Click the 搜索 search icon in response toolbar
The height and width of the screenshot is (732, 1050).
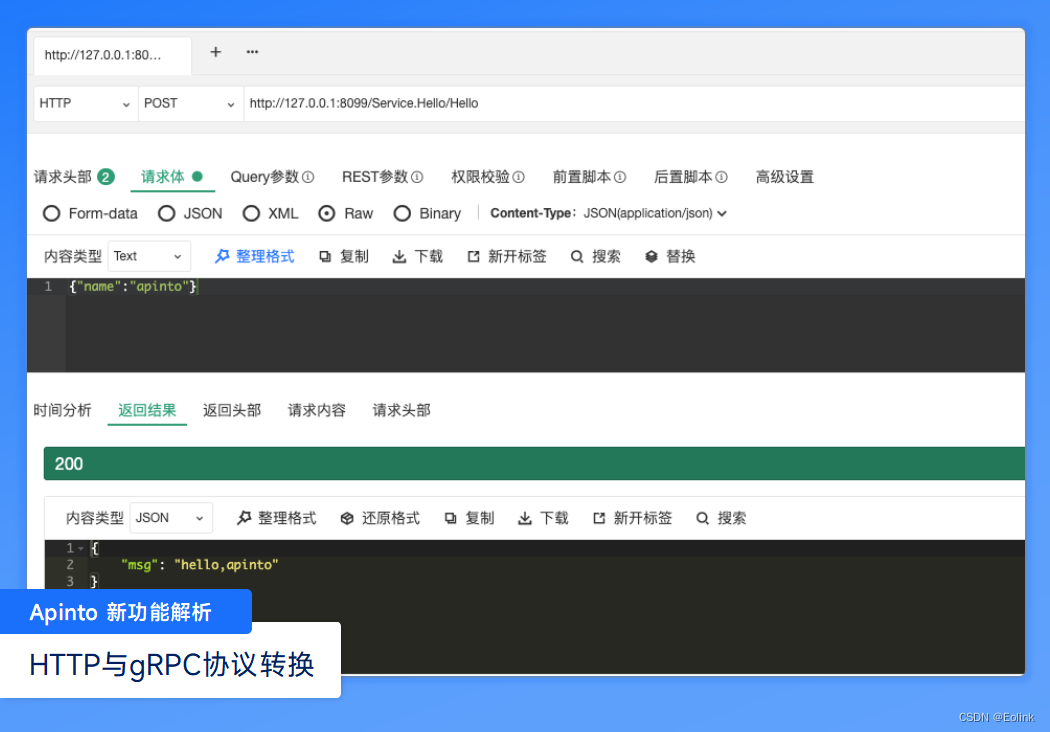[702, 518]
